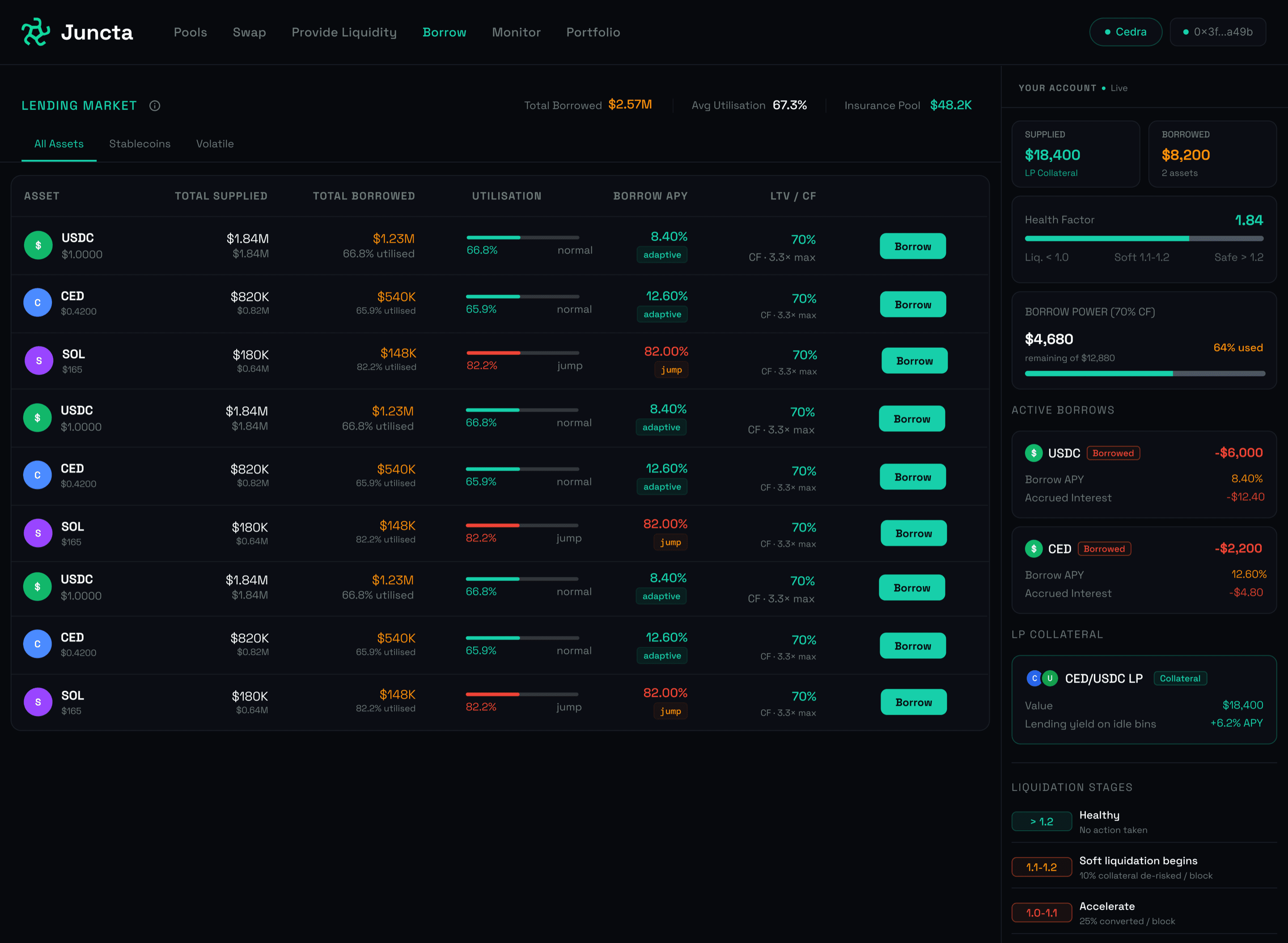
Task: Click the 'LP Collateral' link under Supplied
Action: pyautogui.click(x=1051, y=173)
